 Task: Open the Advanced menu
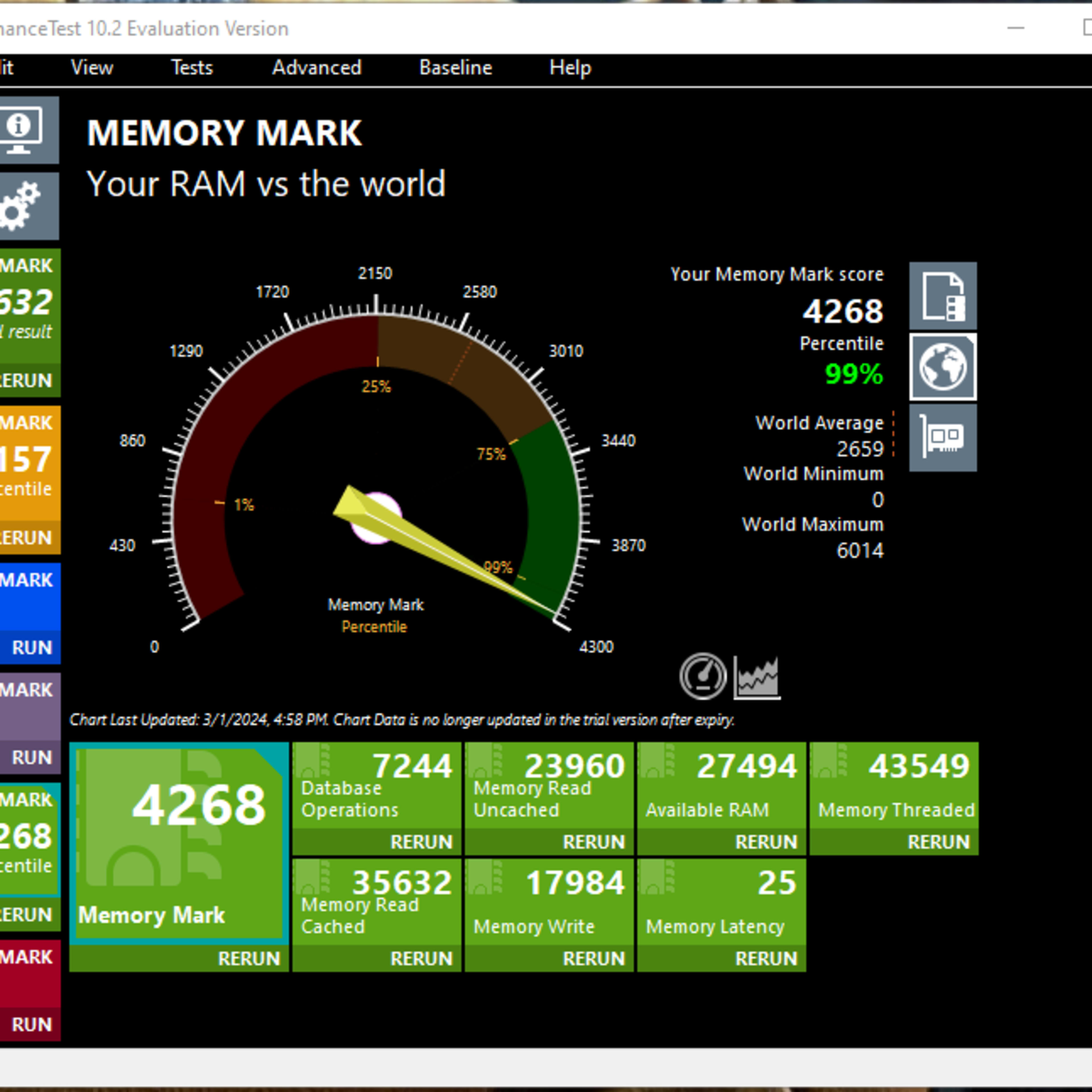click(x=317, y=68)
